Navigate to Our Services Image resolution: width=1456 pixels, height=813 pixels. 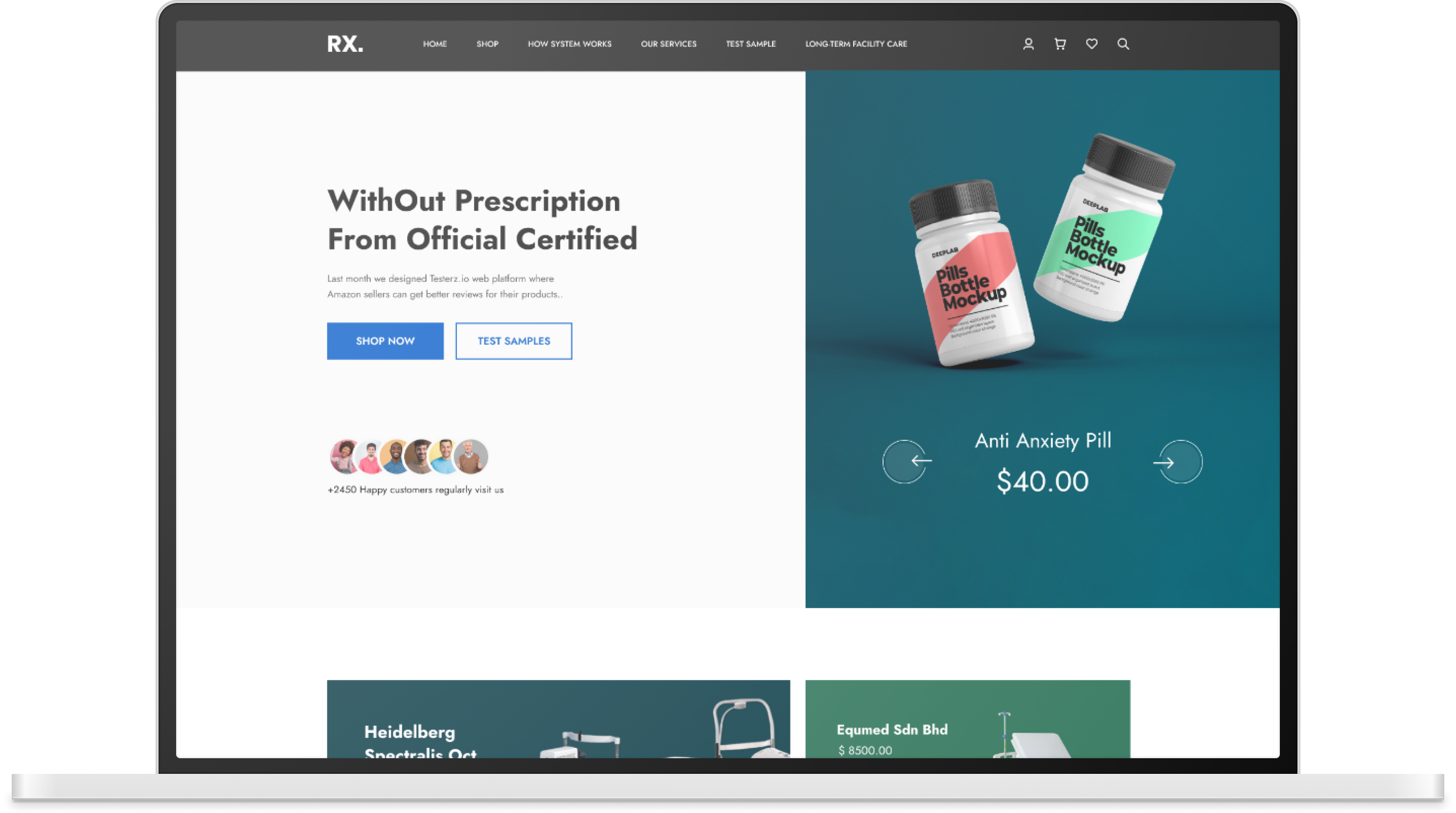click(669, 44)
